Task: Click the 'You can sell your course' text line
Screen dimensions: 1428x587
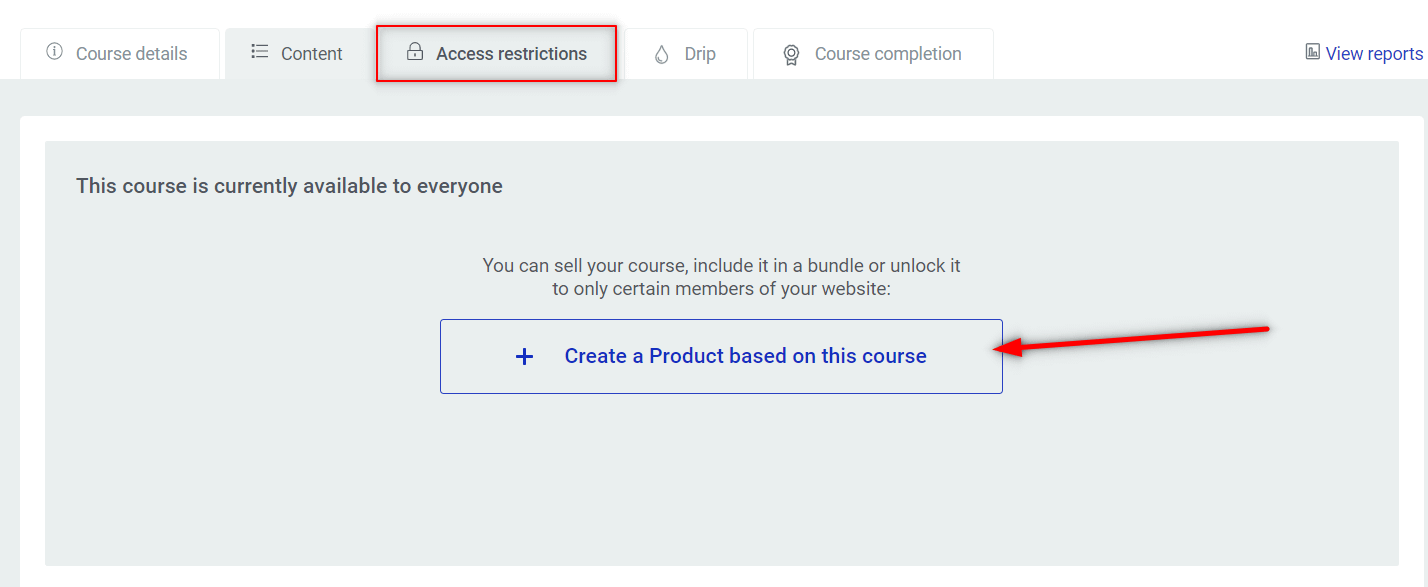Action: pyautogui.click(x=721, y=266)
